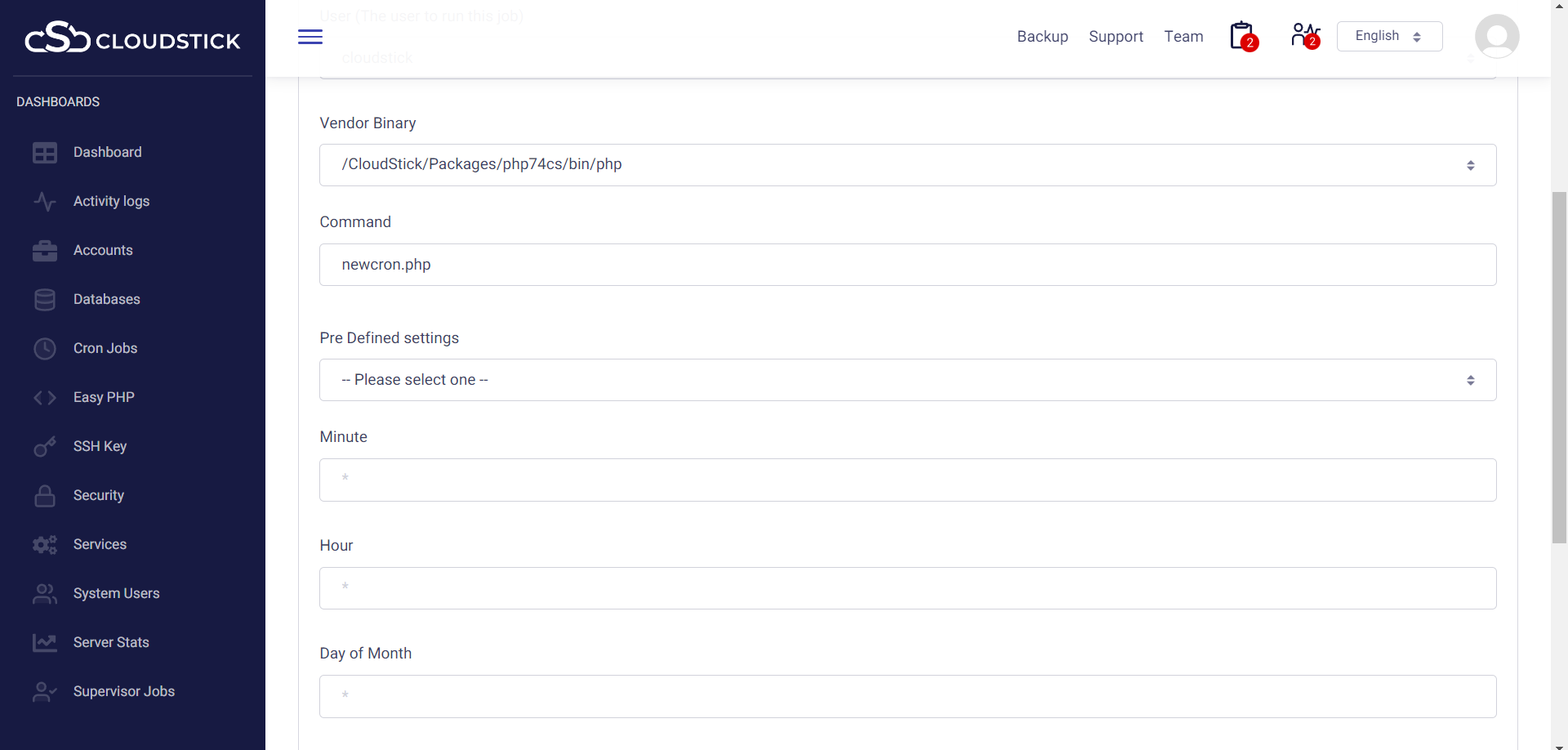
Task: Open the English language selector
Action: coord(1389,36)
